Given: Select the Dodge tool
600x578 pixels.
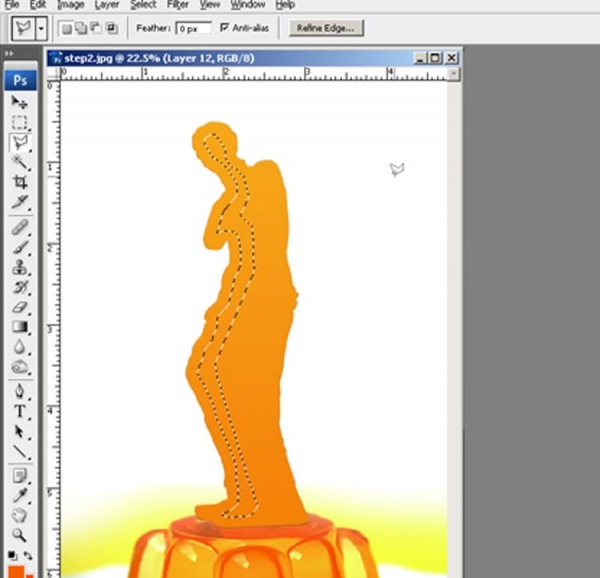Looking at the screenshot, I should coord(19,367).
